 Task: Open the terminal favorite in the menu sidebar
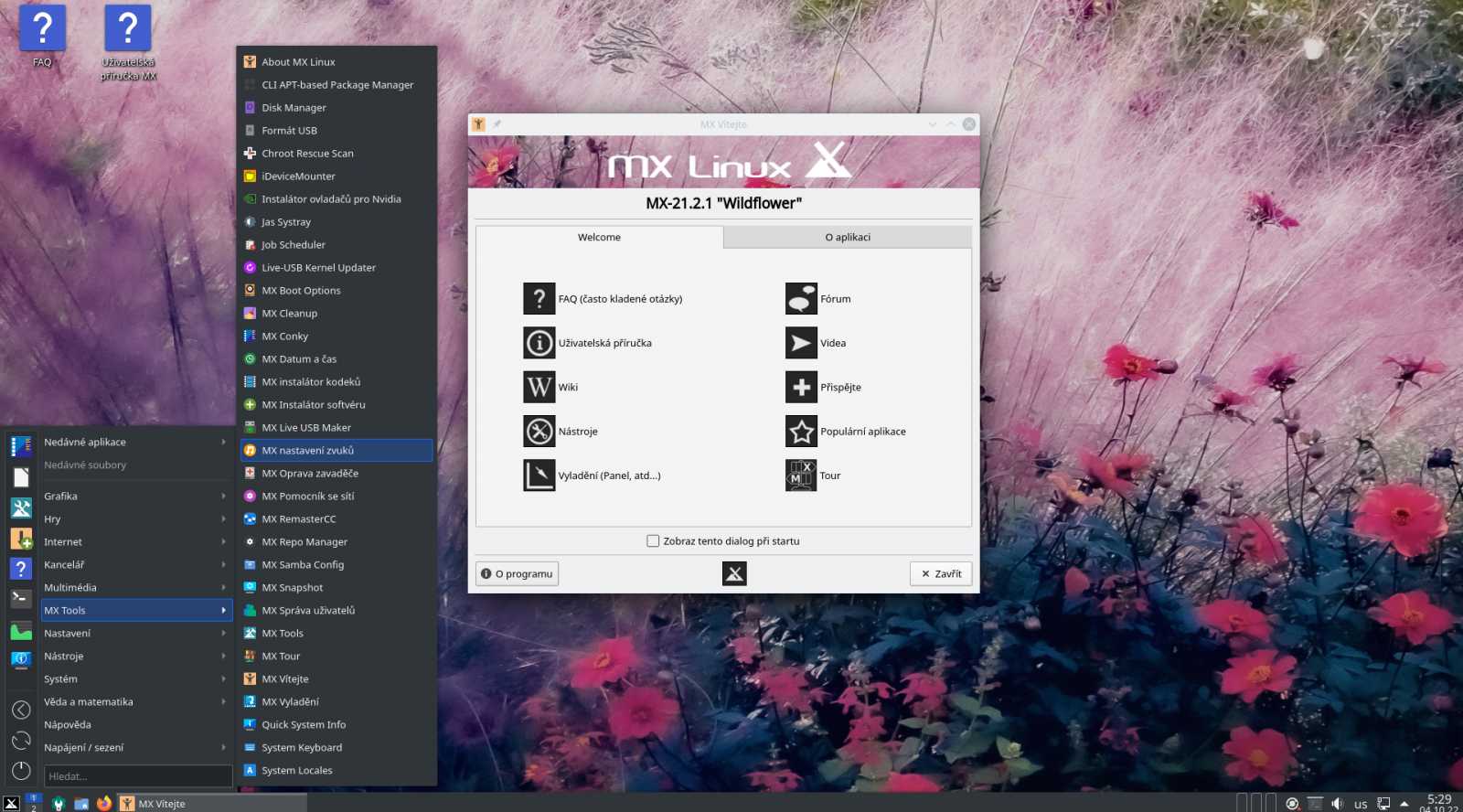[21, 598]
